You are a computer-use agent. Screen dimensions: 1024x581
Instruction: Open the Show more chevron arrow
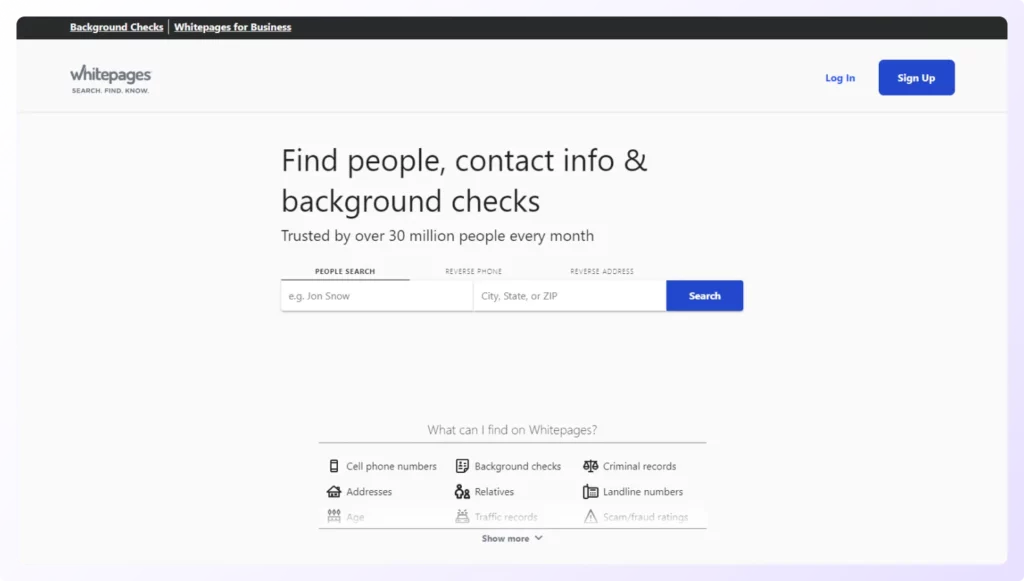[x=536, y=538]
